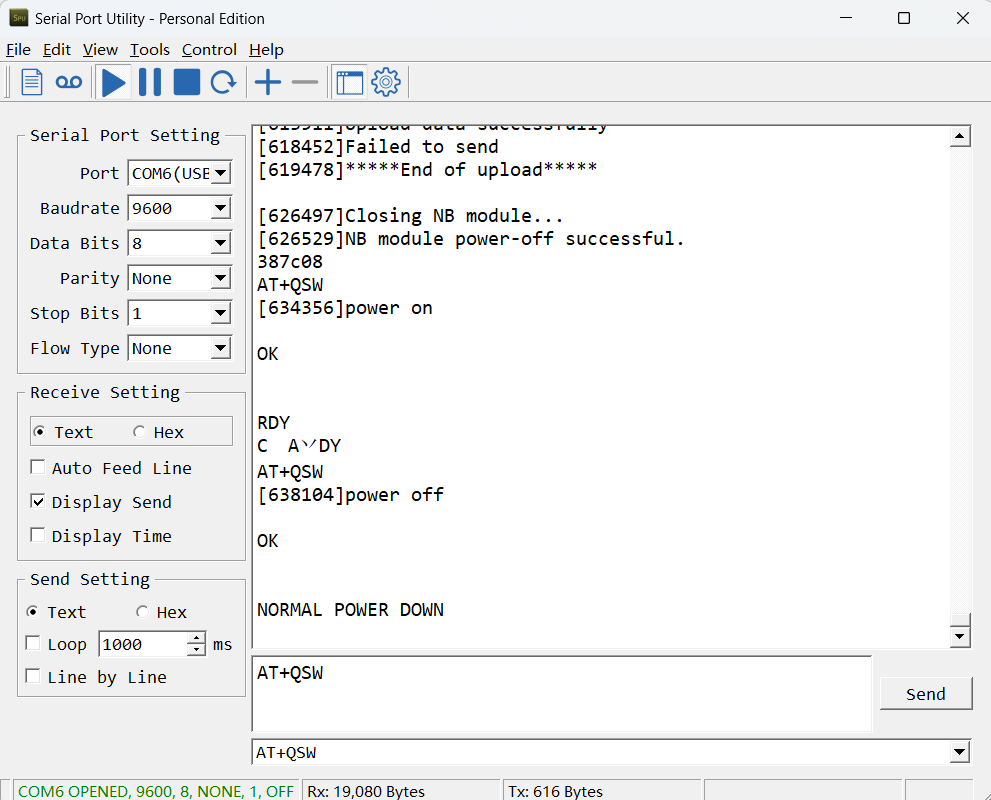Screen dimensions: 991x800
Task: Increment the loop interval spinner up
Action: [197, 638]
